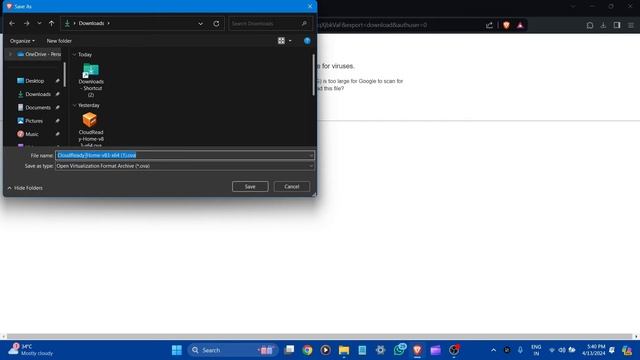Open the File name history dropdown
This screenshot has width=640, height=360.
pos(311,156)
